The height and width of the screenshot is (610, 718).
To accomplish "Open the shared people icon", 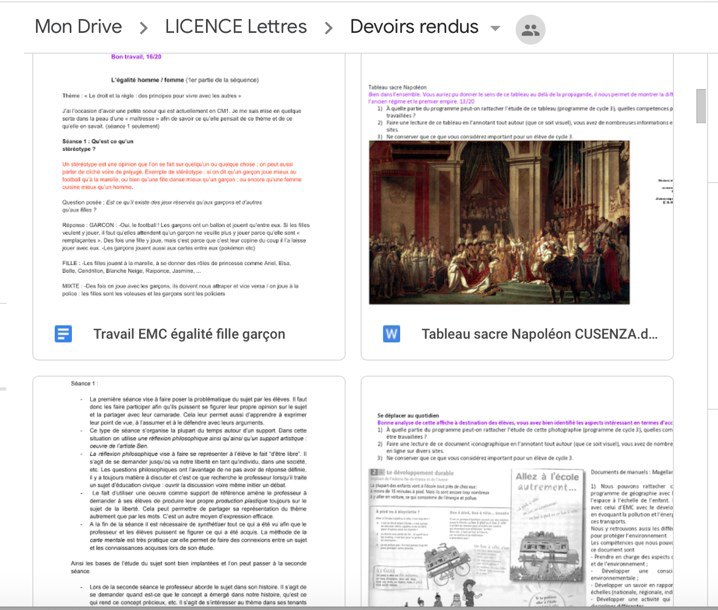I will click(530, 30).
